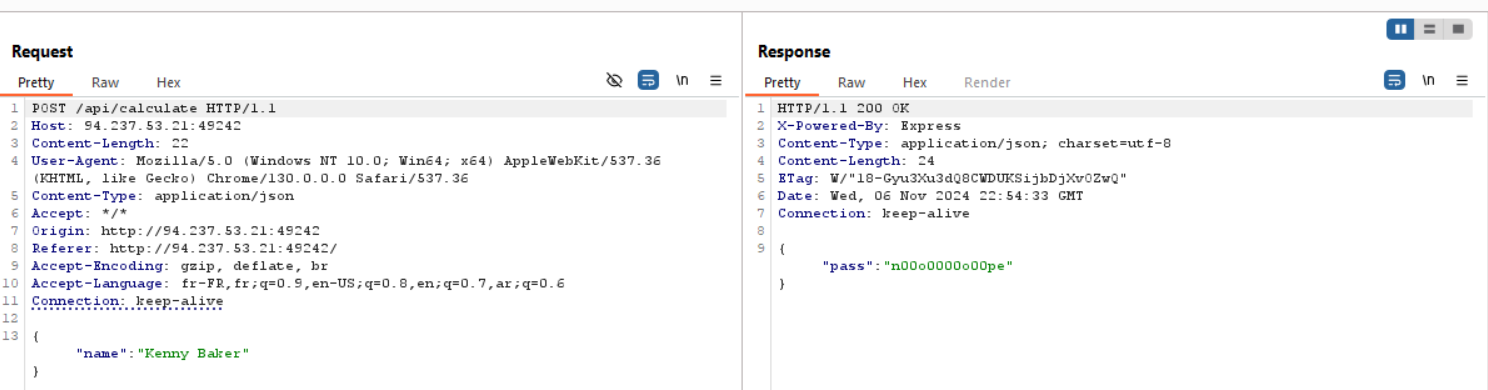Toggle word wrap icon in Request pane
Screen dimensions: 1488x390
click(648, 80)
